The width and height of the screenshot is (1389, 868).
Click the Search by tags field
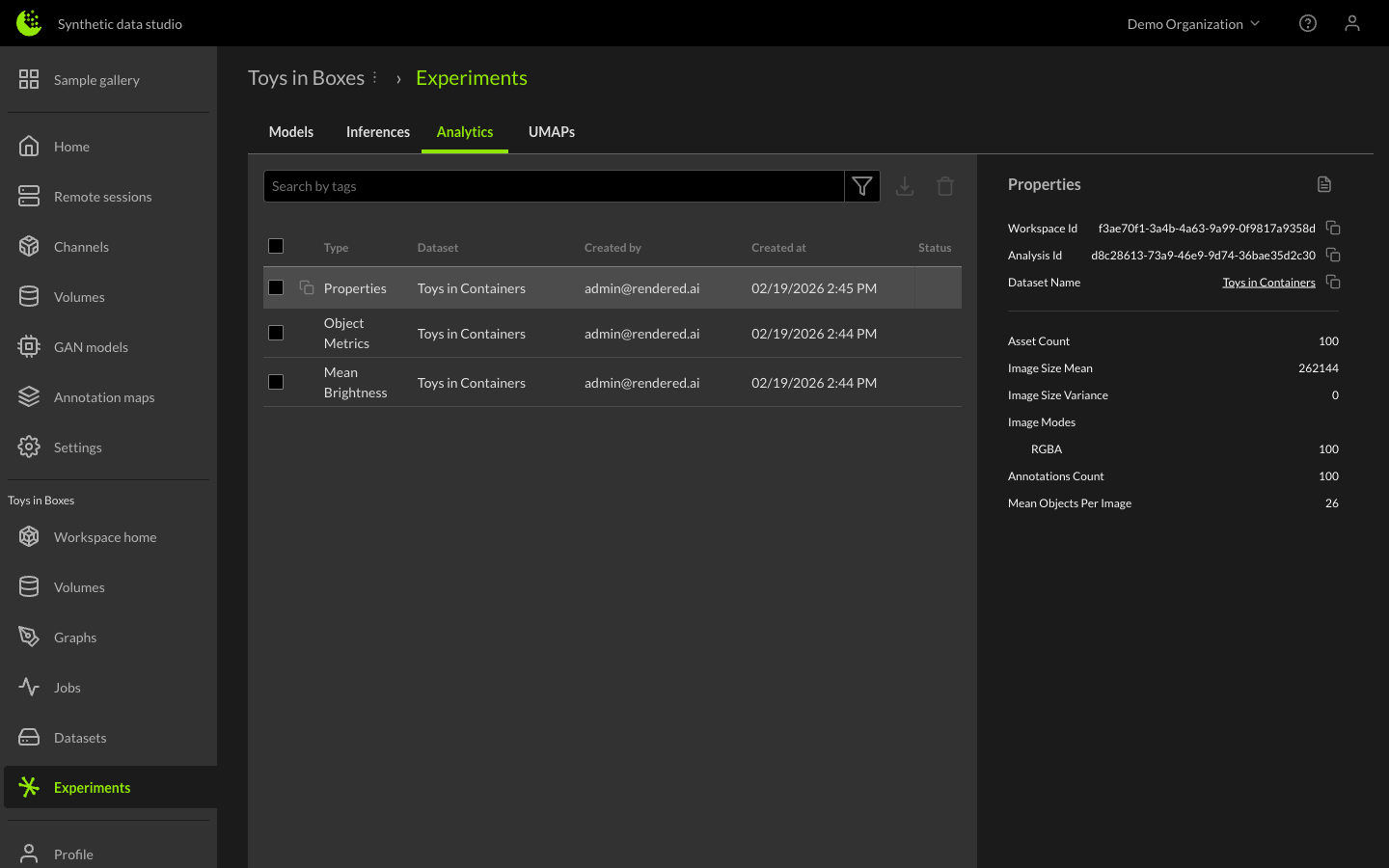point(554,186)
